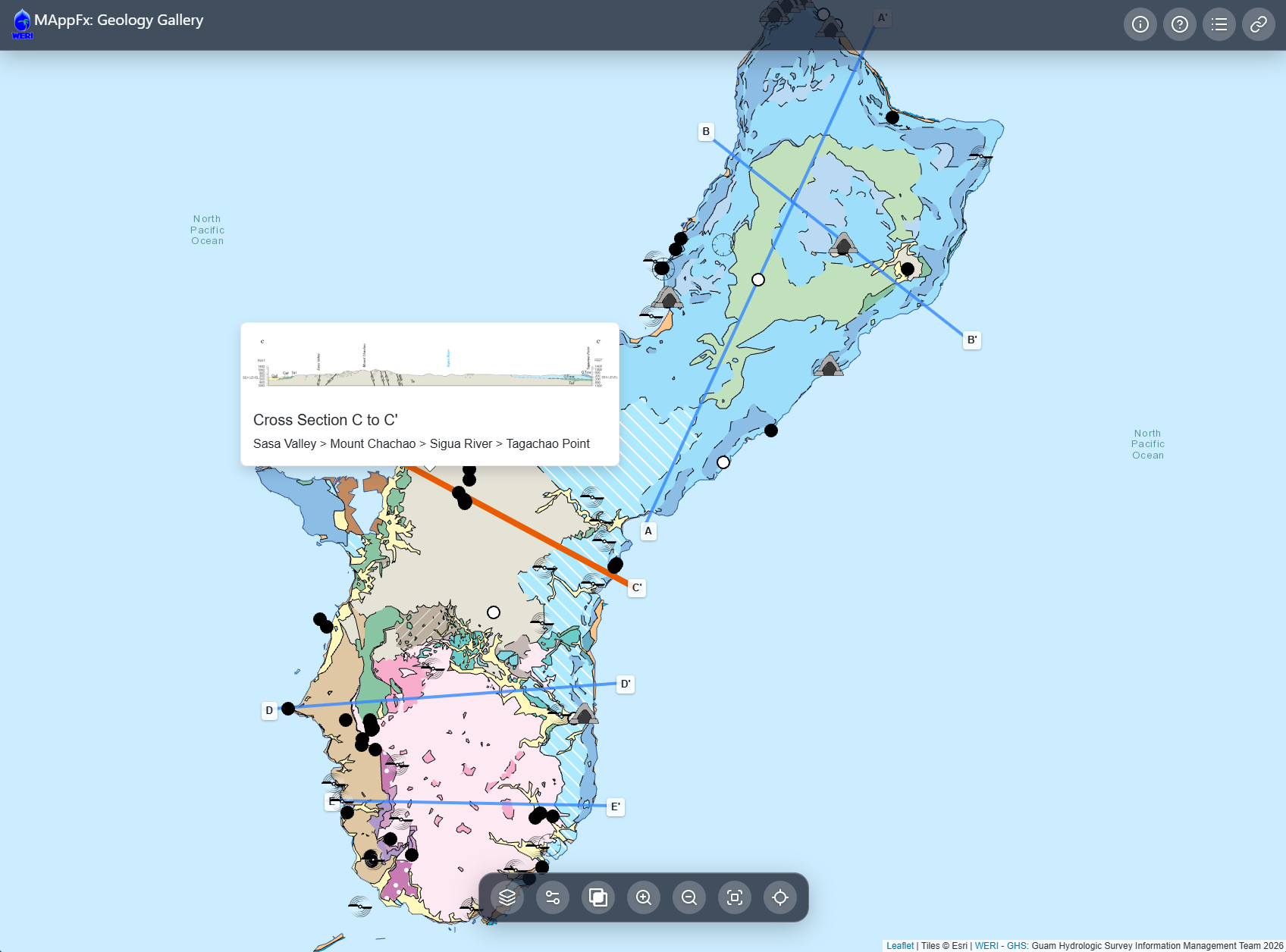Click the E' cross section label

(616, 807)
